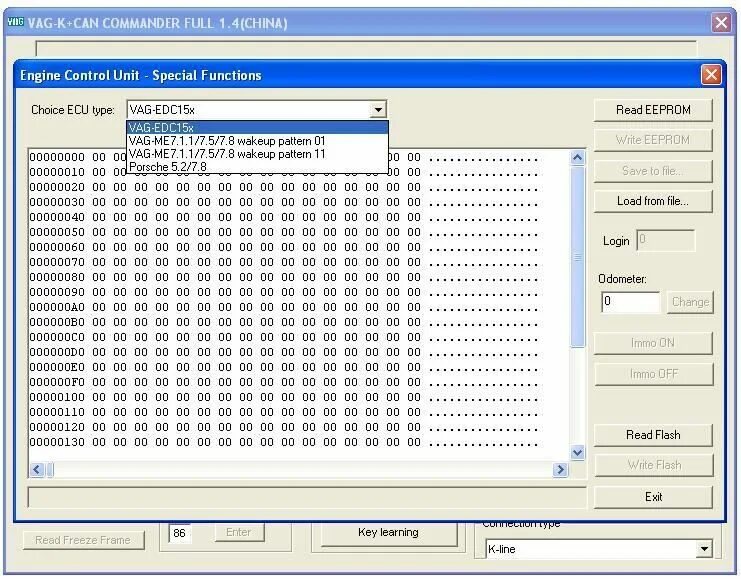Click hex view scroll left arrow
Screen dimensions: 741x579
(x=37, y=469)
